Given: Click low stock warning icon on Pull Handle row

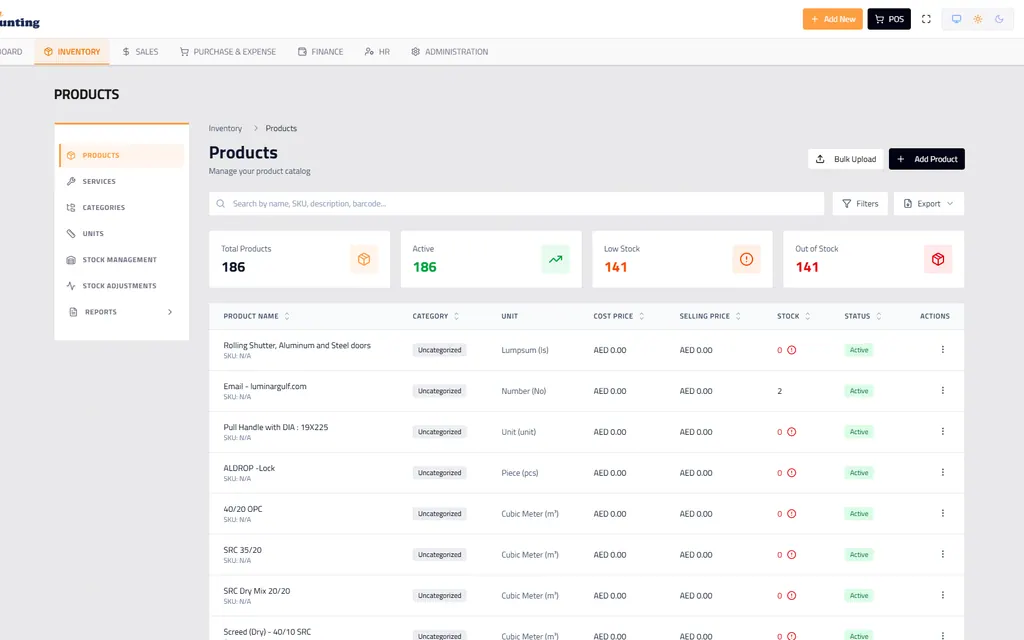Looking at the screenshot, I should point(792,432).
